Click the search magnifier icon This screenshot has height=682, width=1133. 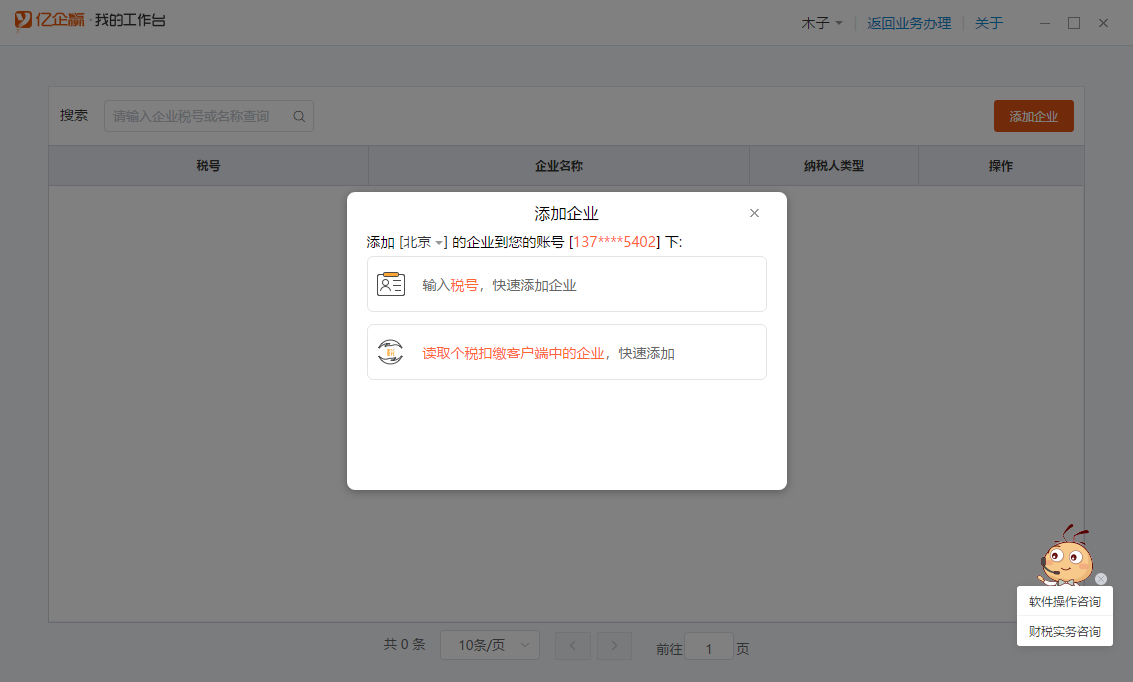tap(299, 116)
